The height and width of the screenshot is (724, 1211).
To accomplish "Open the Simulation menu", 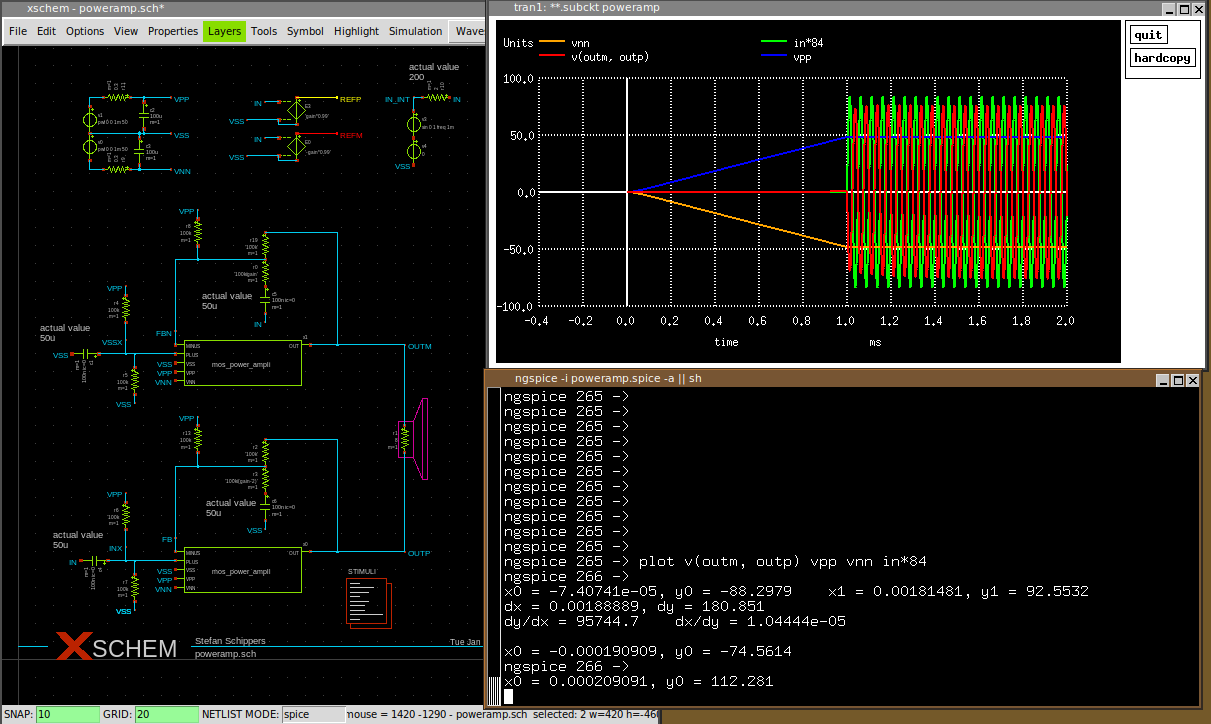I will [415, 31].
